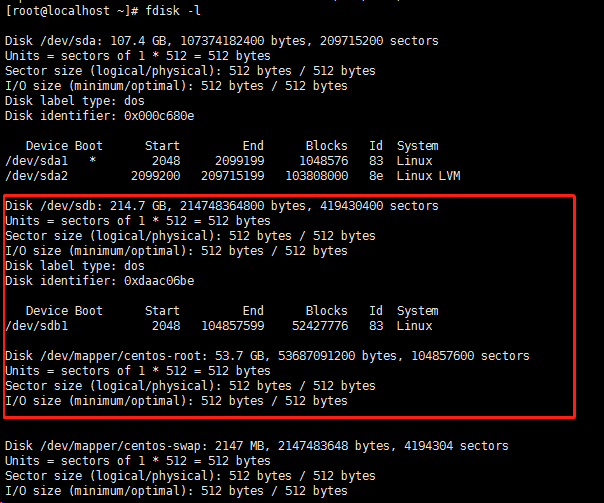Select End value '2099199'

pos(240,161)
